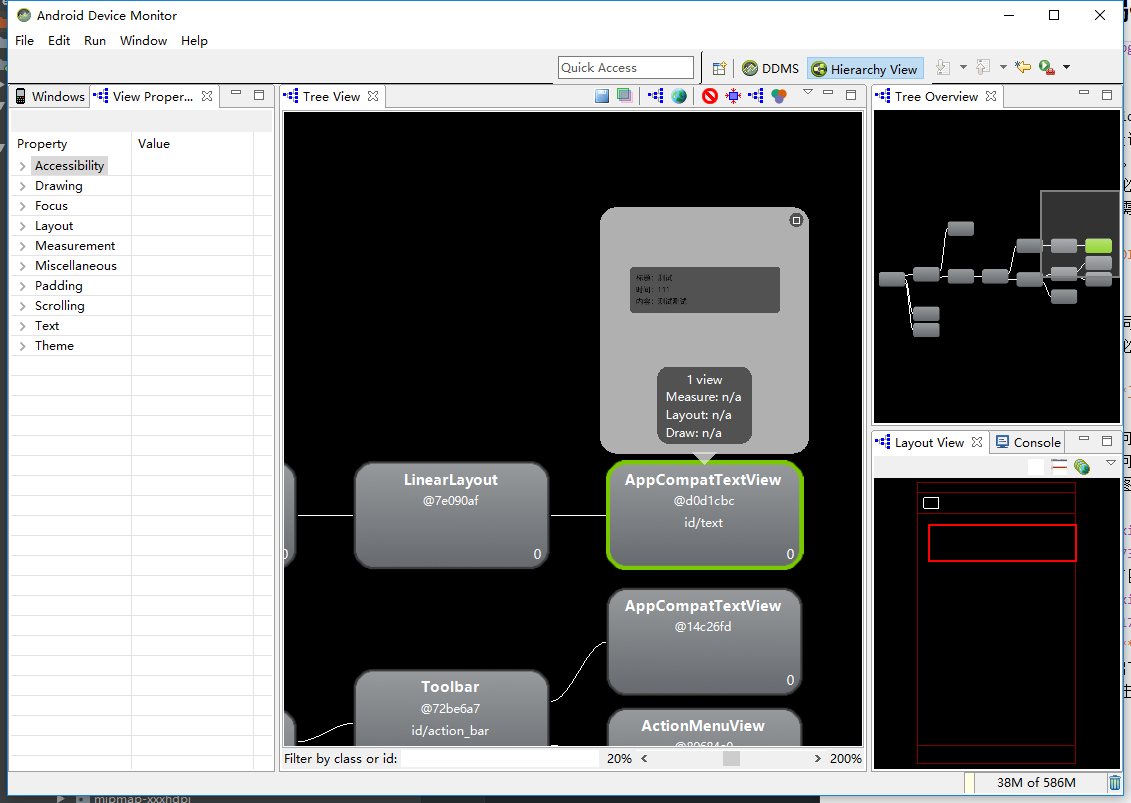Maximize the Tree Overview panel

pyautogui.click(x=1107, y=95)
